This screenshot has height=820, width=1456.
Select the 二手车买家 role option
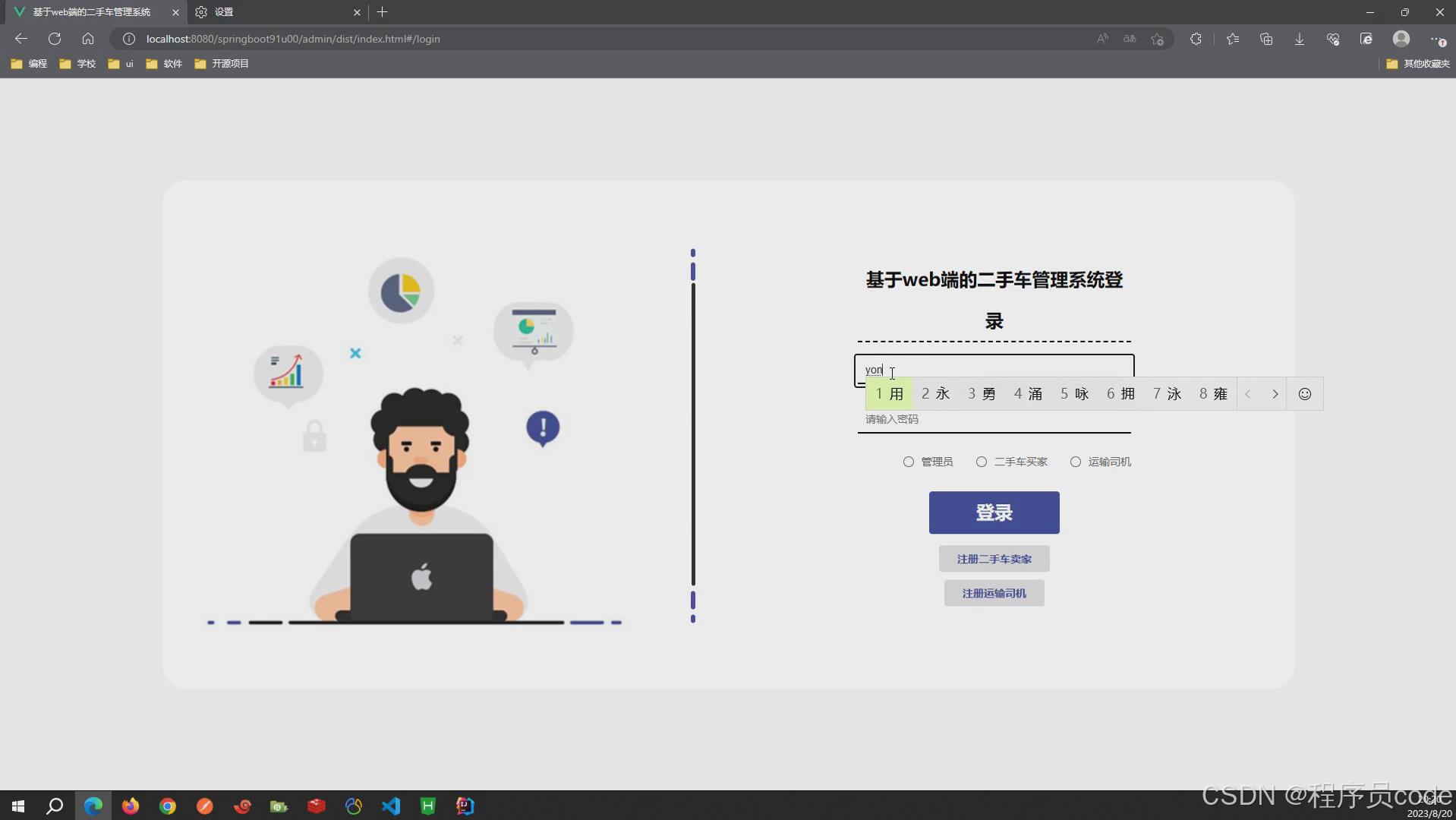tap(981, 462)
